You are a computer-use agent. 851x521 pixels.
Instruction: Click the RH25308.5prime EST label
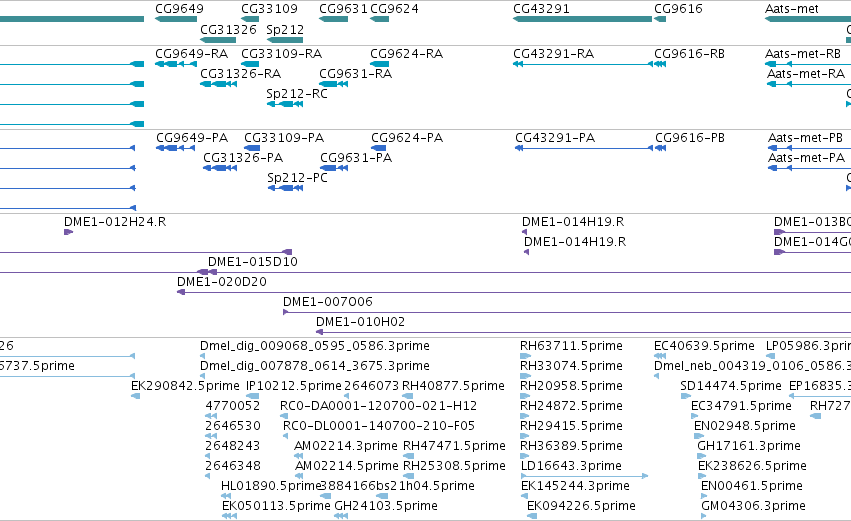[454, 466]
